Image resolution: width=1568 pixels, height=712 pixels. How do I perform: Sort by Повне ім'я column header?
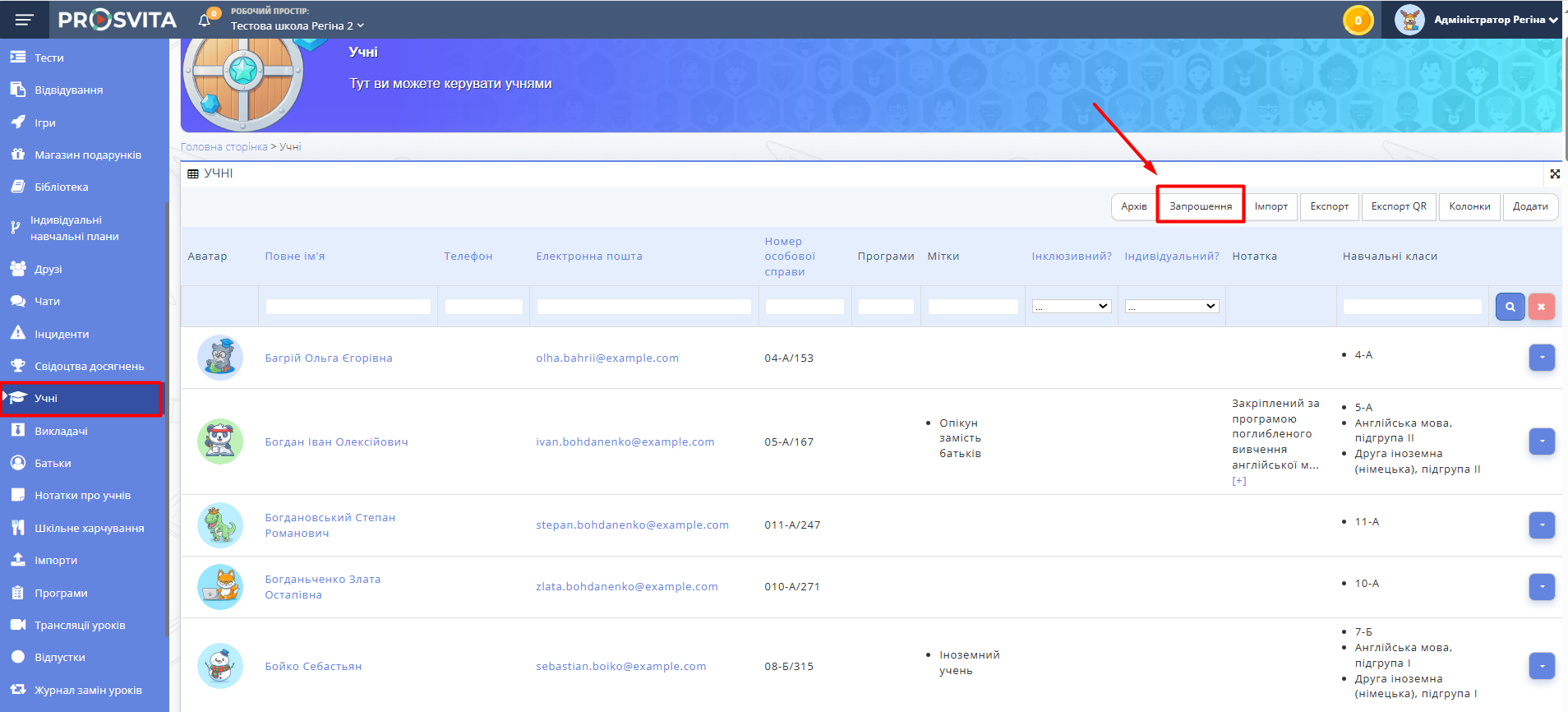[x=295, y=257]
